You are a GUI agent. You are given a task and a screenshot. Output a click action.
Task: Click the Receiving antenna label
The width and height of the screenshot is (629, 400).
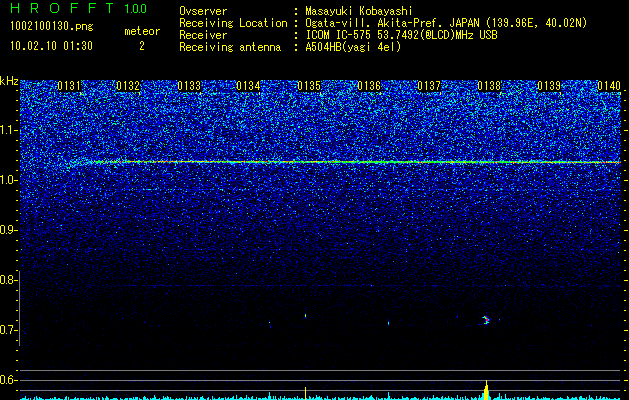coord(230,47)
